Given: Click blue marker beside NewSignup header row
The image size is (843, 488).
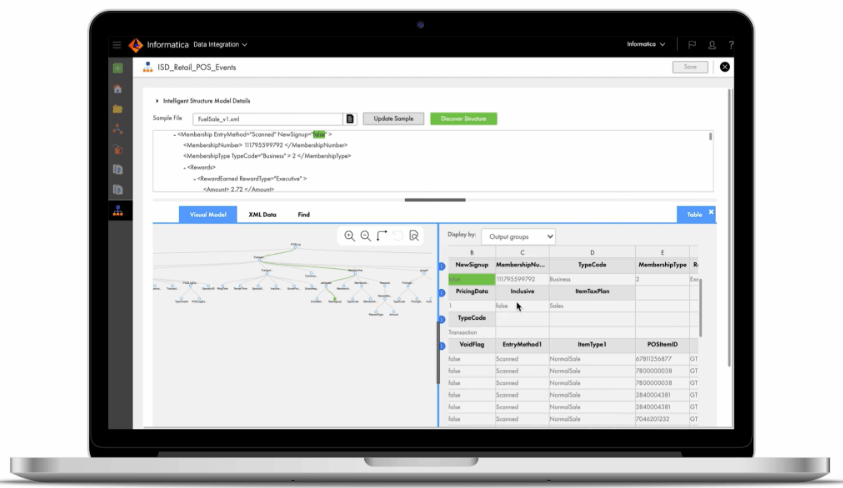Looking at the screenshot, I should (442, 266).
